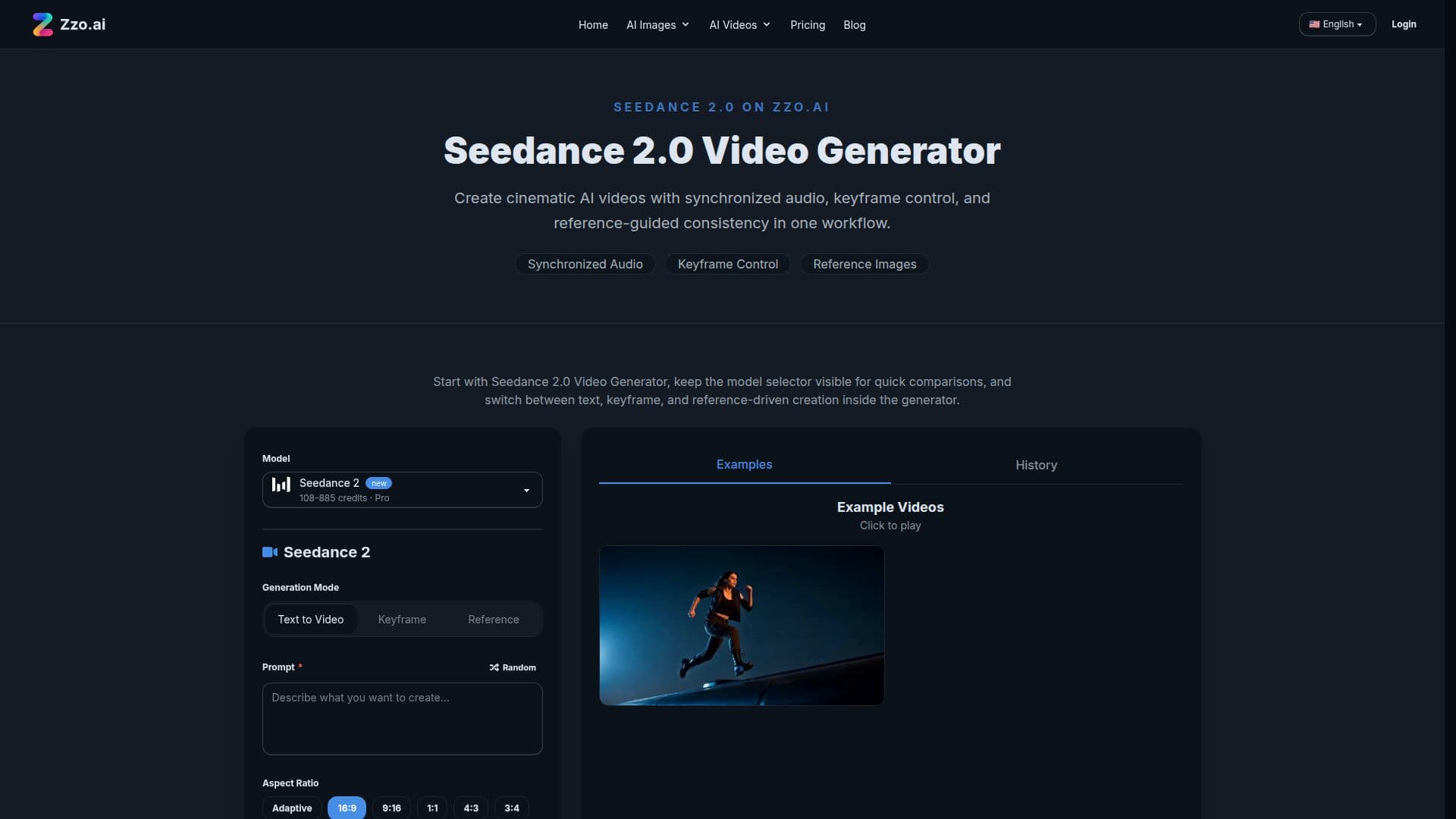Select Keyframe generation mode
Image resolution: width=1456 pixels, height=819 pixels.
click(x=402, y=620)
